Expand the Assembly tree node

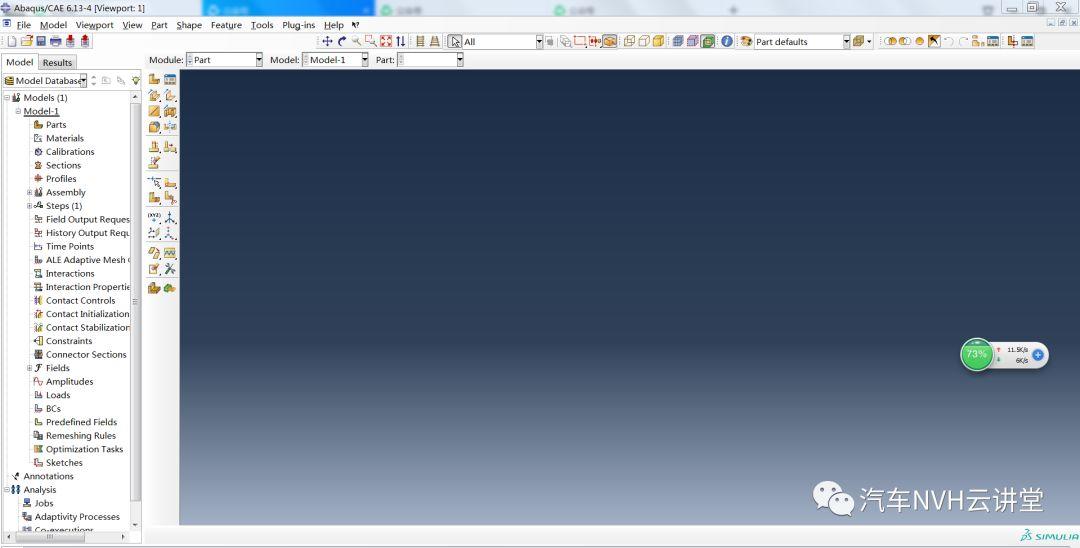[30, 193]
